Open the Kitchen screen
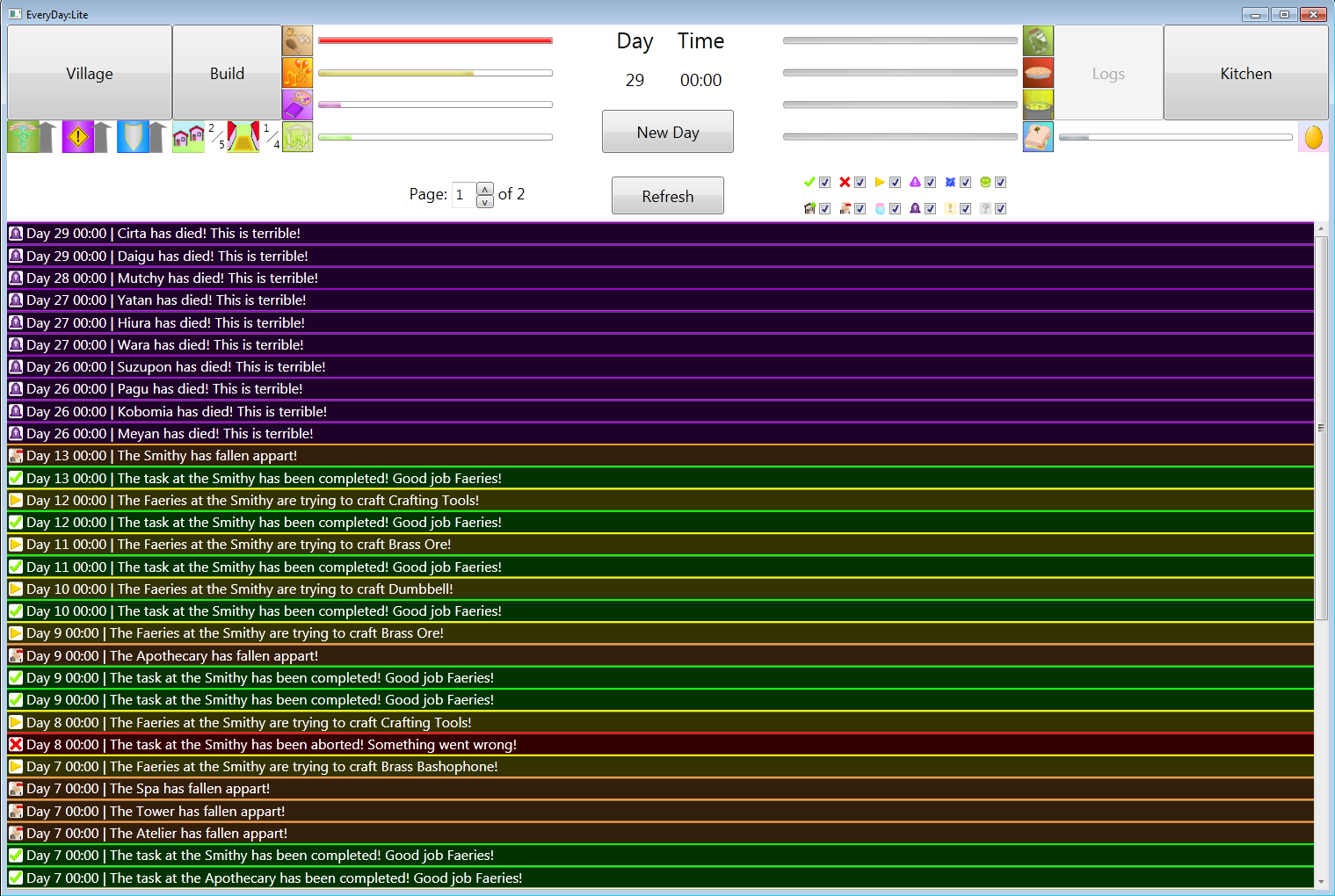Viewport: 1335px width, 896px height. point(1245,73)
